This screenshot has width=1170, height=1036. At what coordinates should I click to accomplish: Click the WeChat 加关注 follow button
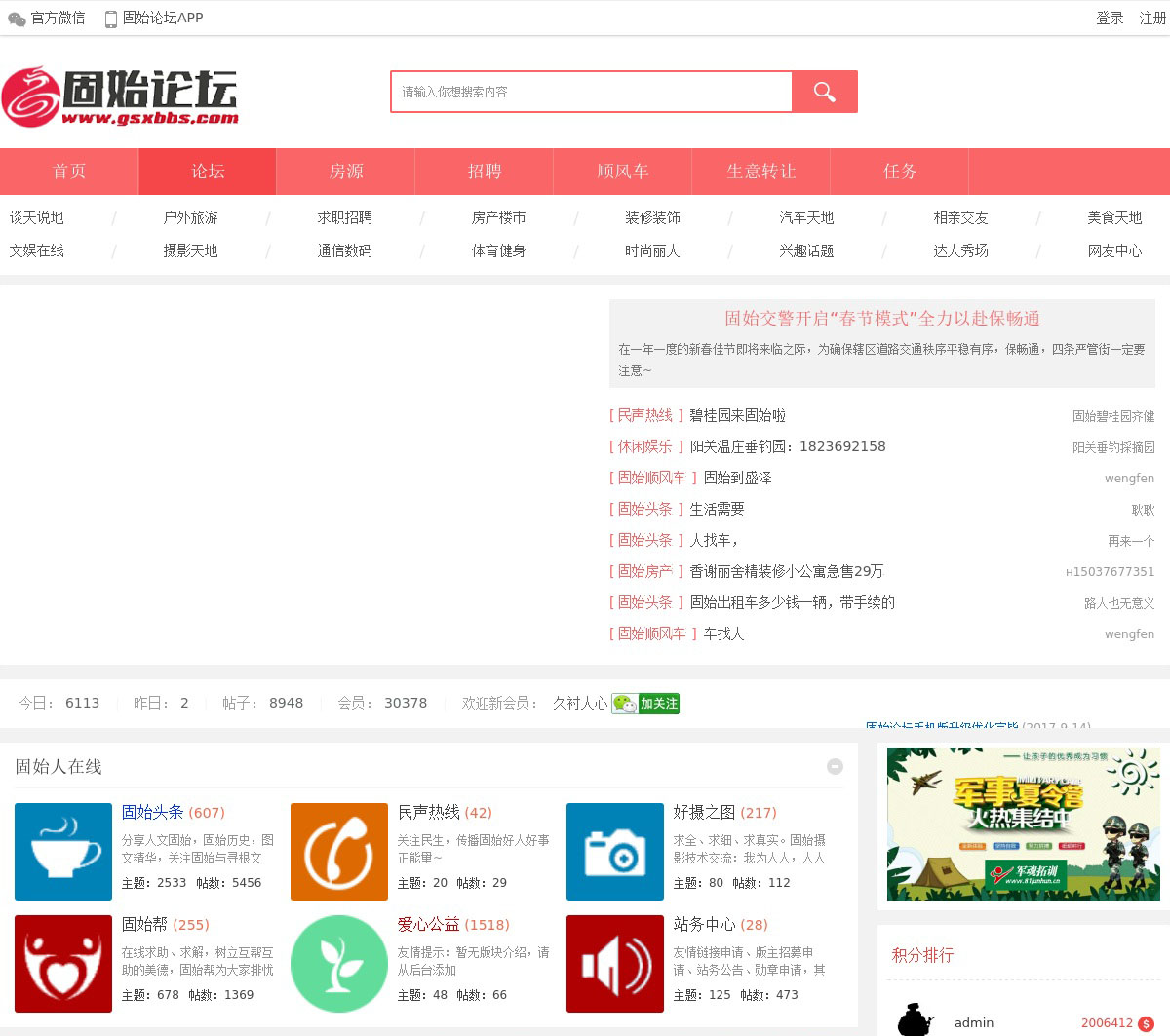645,703
